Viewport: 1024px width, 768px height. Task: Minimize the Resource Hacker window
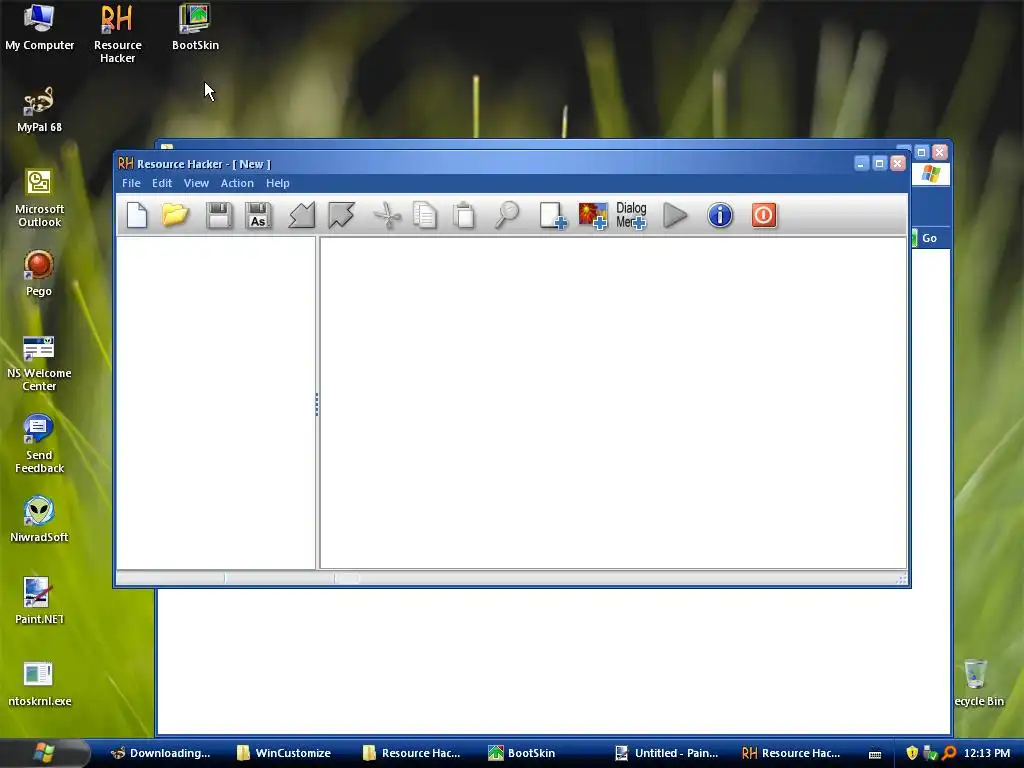861,163
